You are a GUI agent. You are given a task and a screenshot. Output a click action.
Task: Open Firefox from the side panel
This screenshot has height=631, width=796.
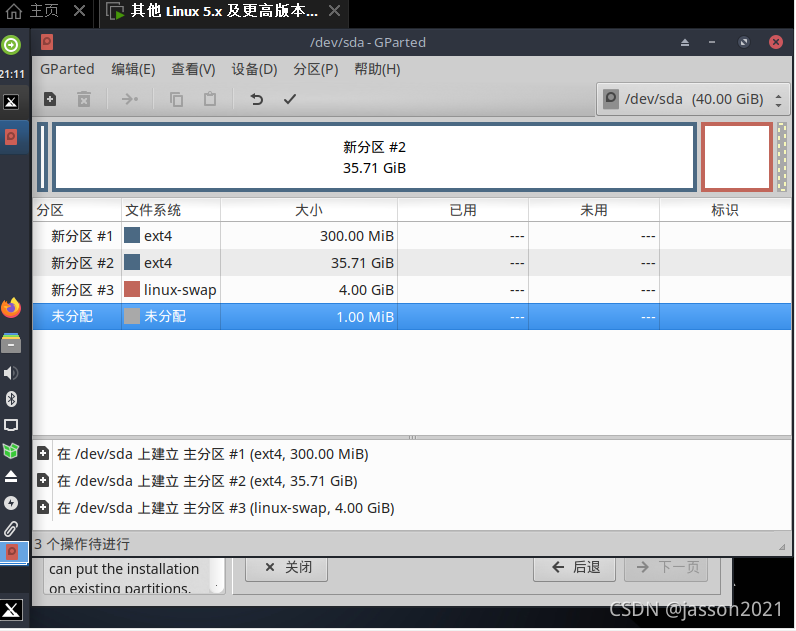pos(11,308)
